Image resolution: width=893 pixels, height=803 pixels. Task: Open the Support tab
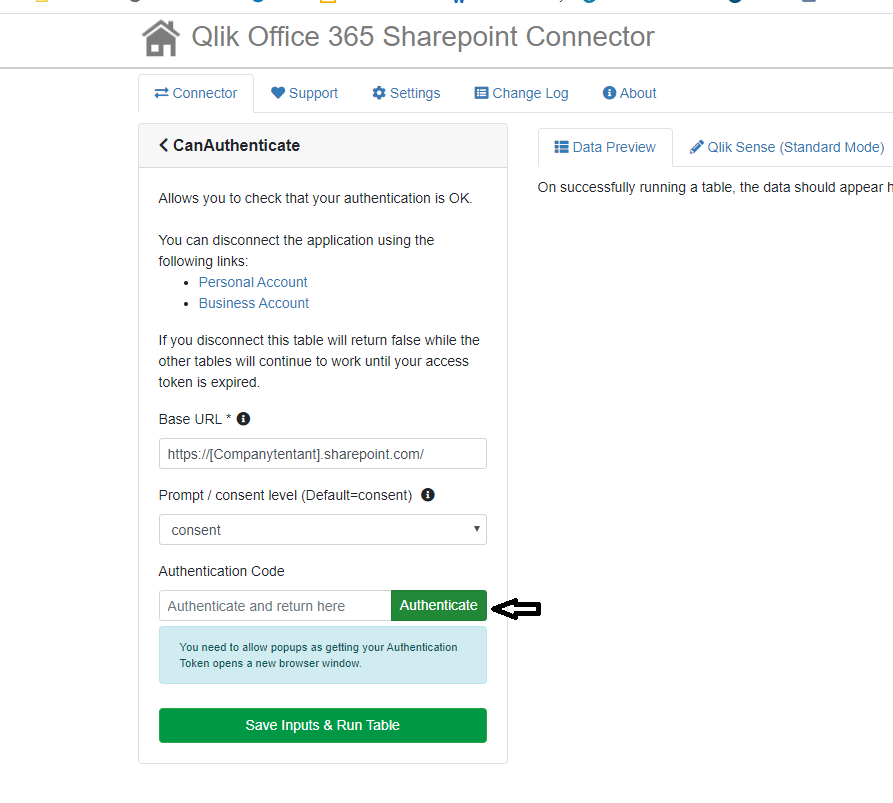click(304, 93)
